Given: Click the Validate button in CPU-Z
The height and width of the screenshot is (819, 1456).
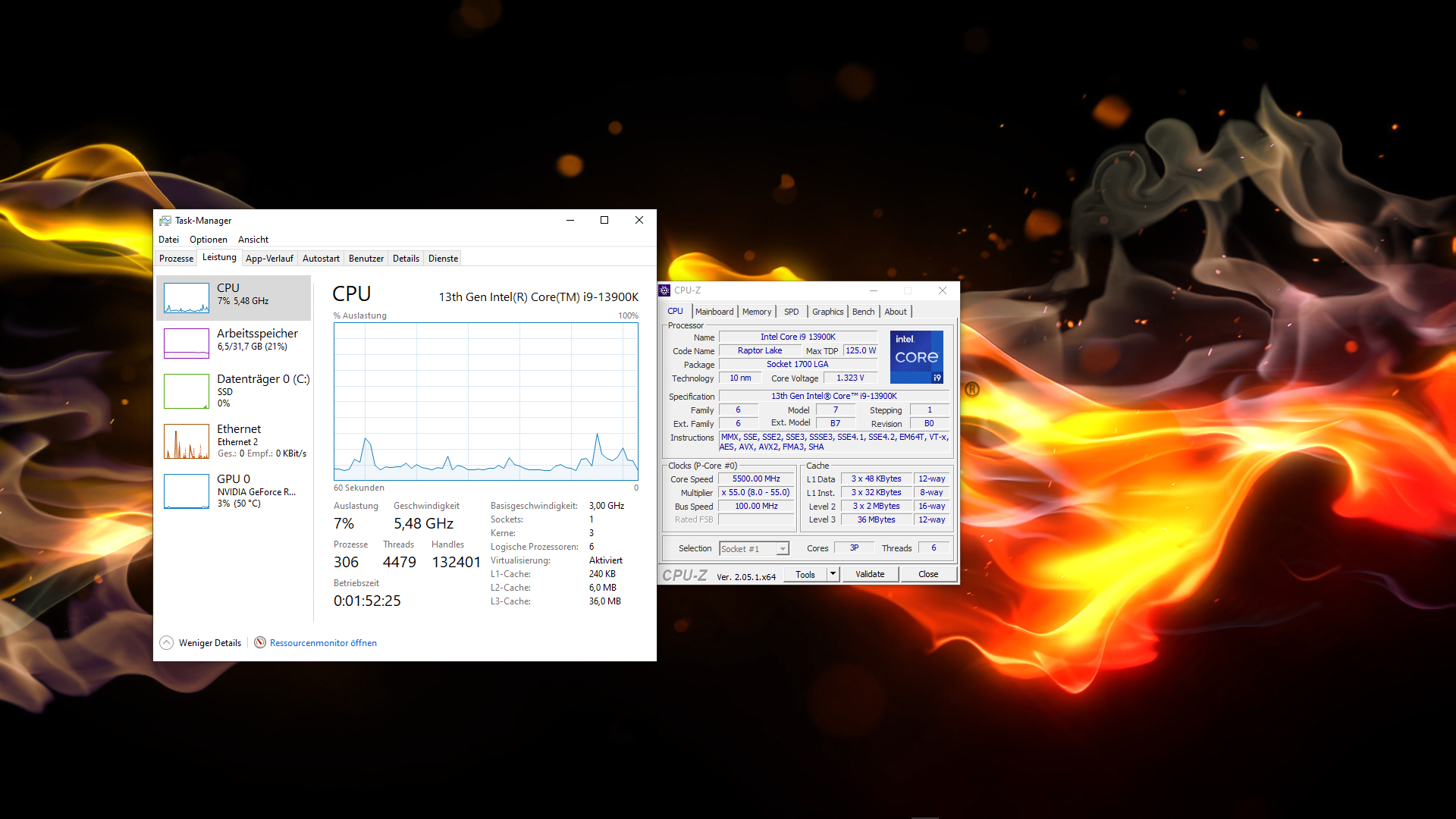Looking at the screenshot, I should point(869,574).
